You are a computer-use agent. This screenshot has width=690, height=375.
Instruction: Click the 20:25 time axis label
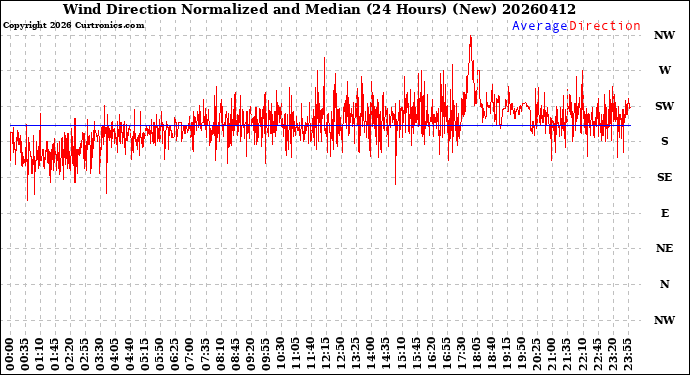tap(536, 354)
